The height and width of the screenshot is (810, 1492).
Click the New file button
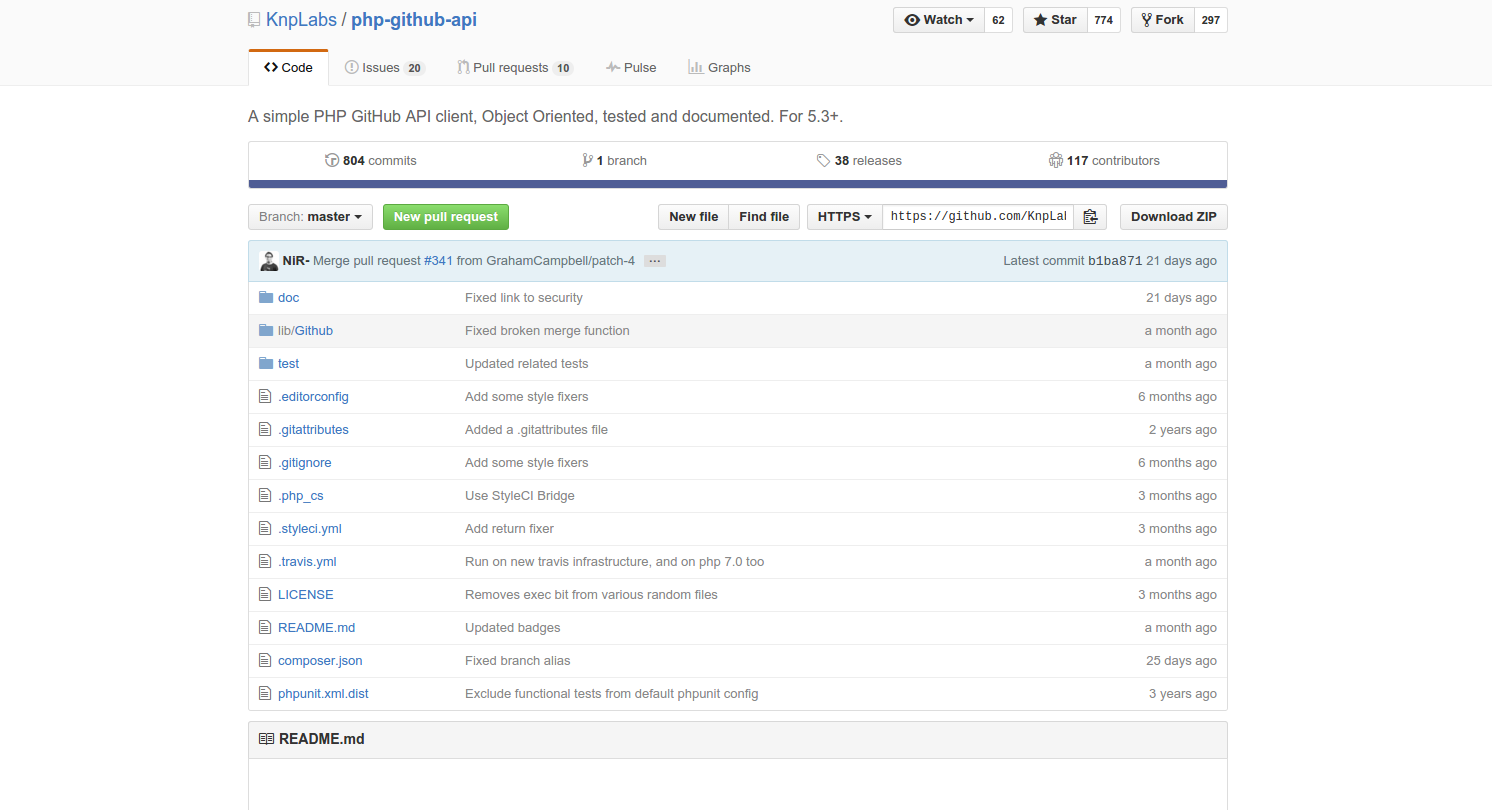click(693, 217)
